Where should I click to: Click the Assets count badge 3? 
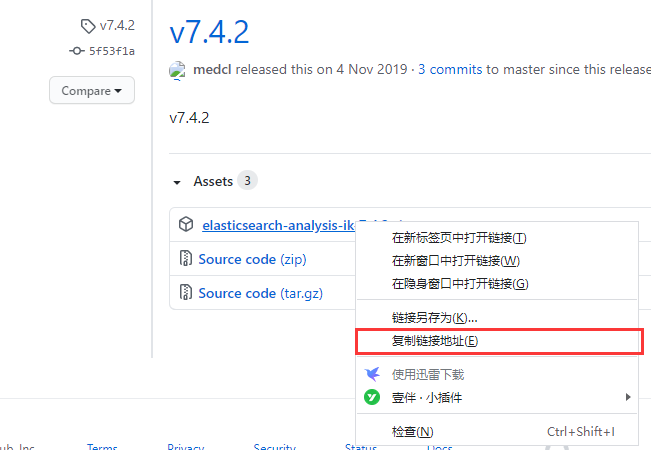[247, 181]
